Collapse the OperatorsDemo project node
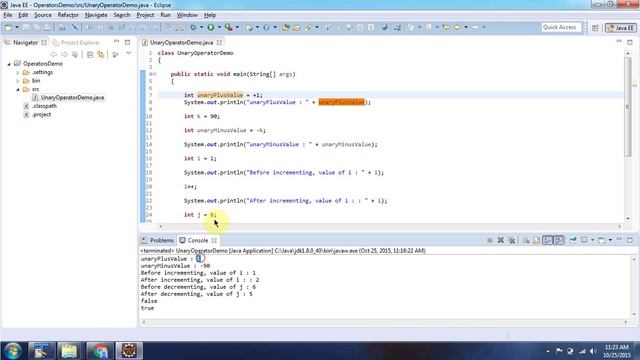 click(x=9, y=64)
